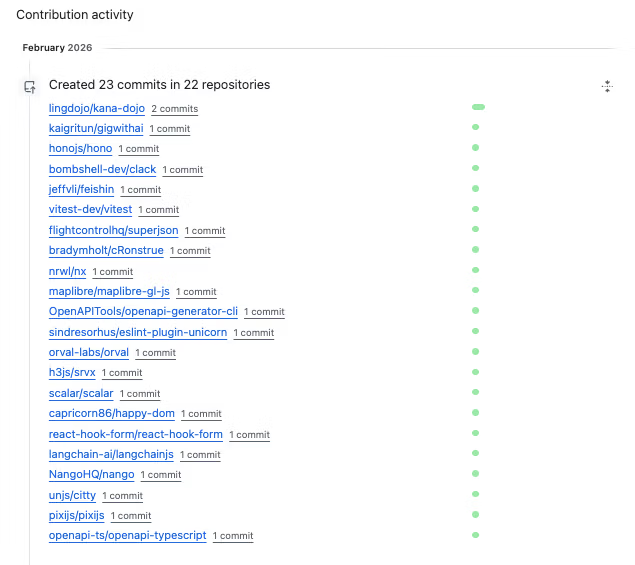Image resolution: width=635 pixels, height=565 pixels.
Task: Open the NangoHQ/nango repository link
Action: 91,474
